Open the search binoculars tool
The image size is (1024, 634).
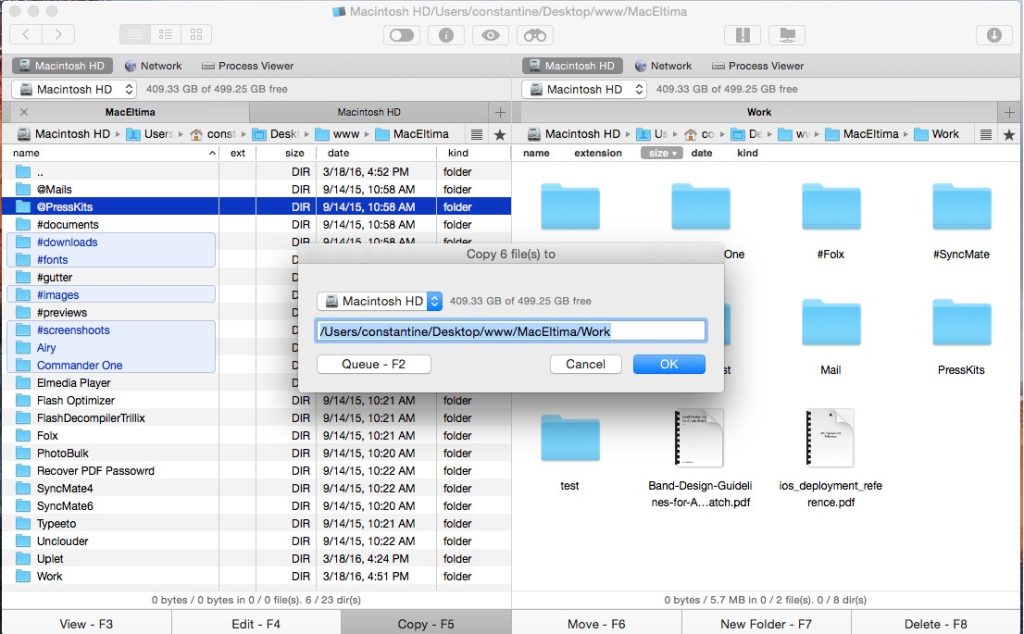pyautogui.click(x=535, y=35)
